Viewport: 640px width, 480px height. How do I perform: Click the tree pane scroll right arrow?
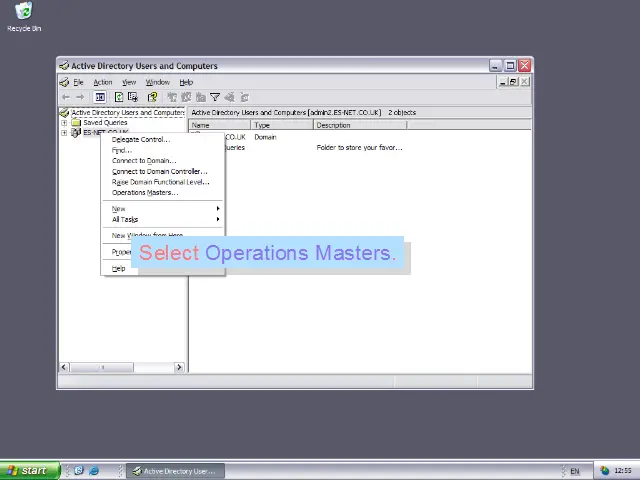coord(179,367)
